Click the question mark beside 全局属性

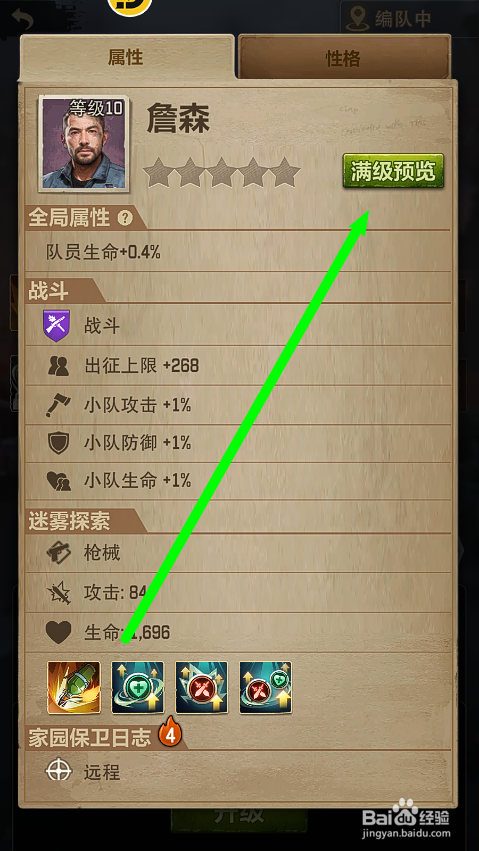click(125, 219)
